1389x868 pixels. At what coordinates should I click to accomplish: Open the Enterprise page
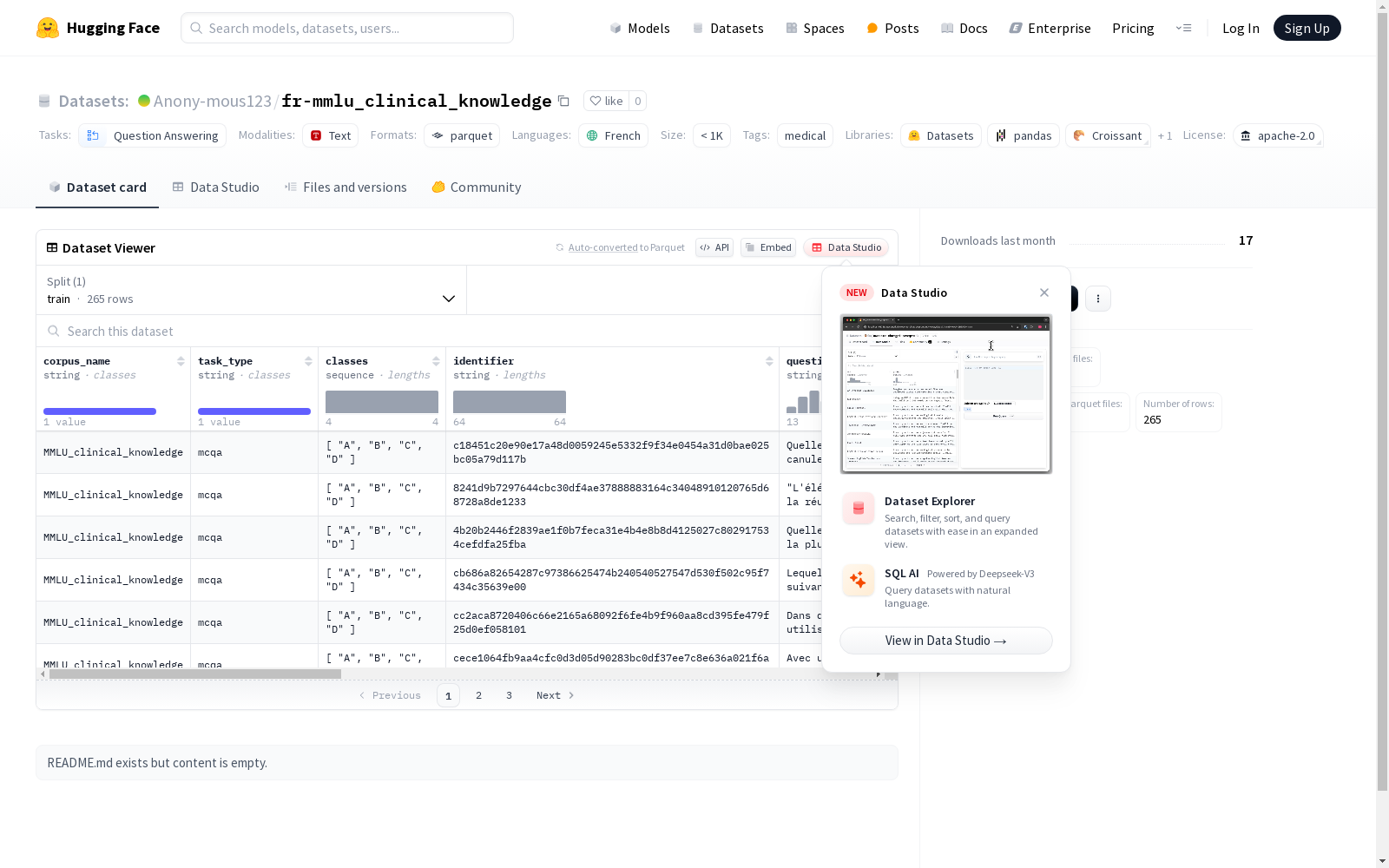pyautogui.click(x=1050, y=28)
